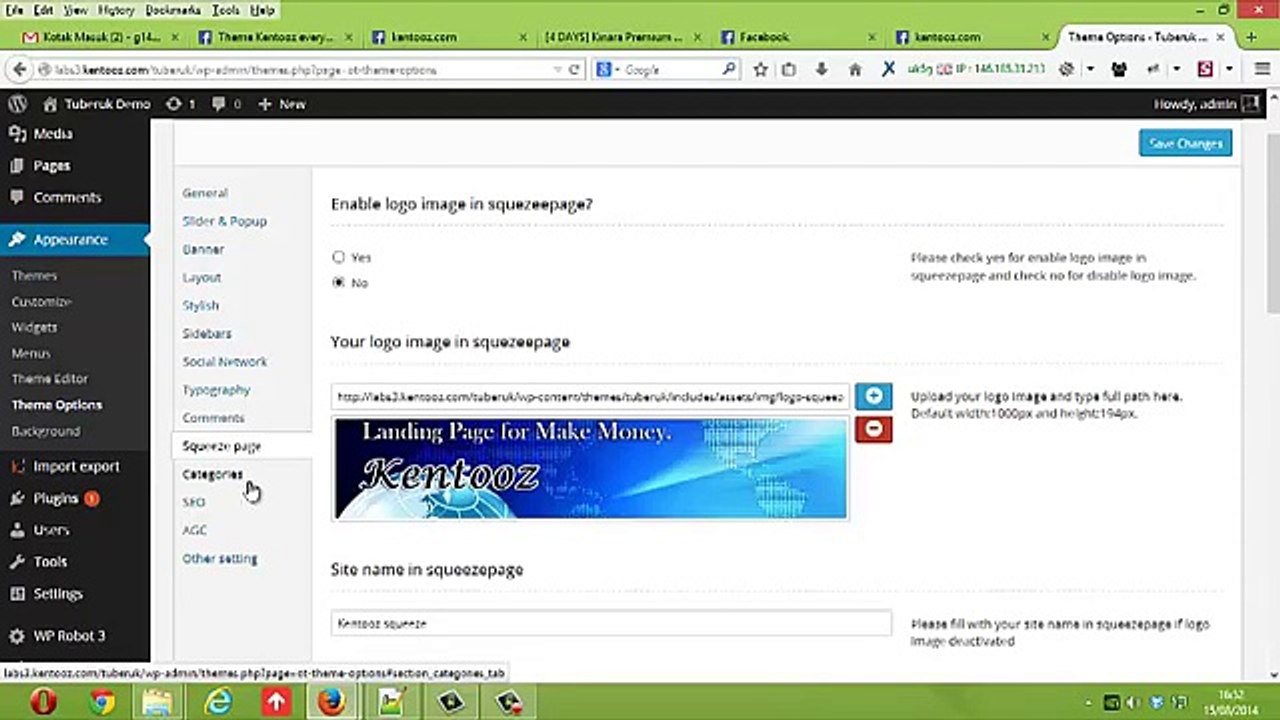Click New in the admin bar
Viewport: 1280px width, 720px height.
[282, 104]
